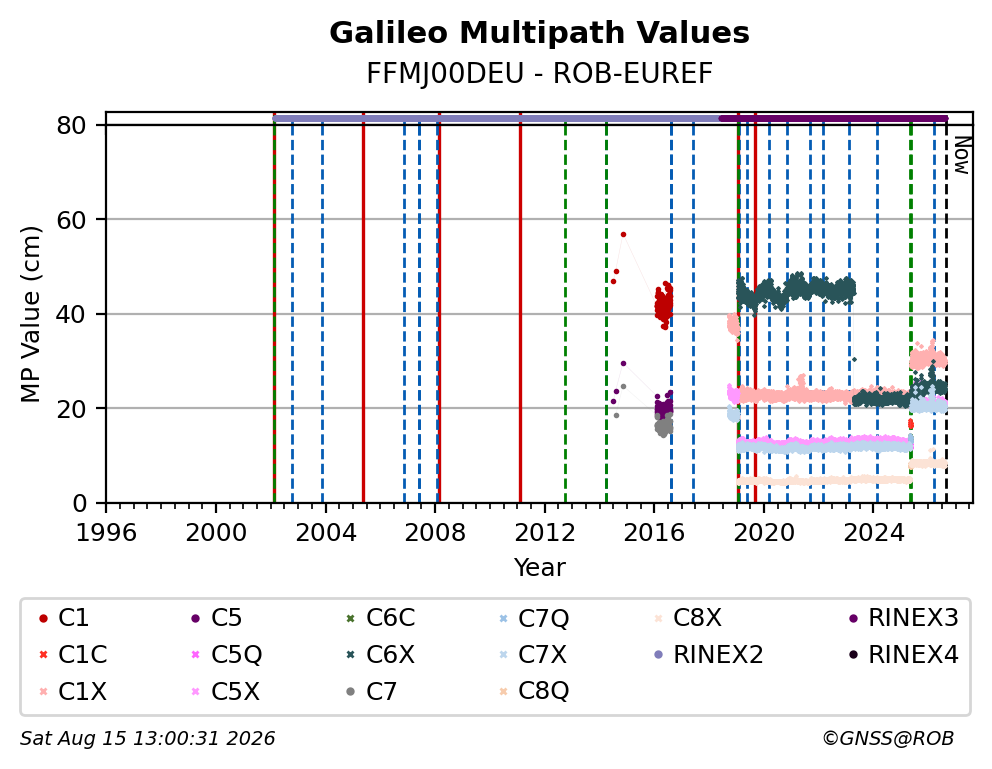Click the RINEX2 legend entry
This screenshot has width=992, height=769.
coord(708,655)
